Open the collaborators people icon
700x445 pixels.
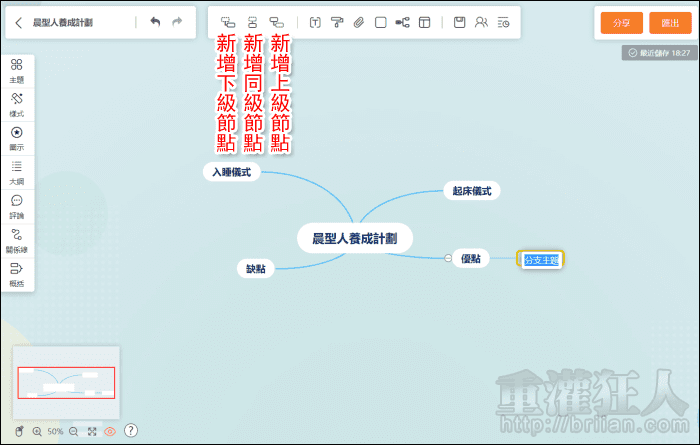(x=481, y=22)
